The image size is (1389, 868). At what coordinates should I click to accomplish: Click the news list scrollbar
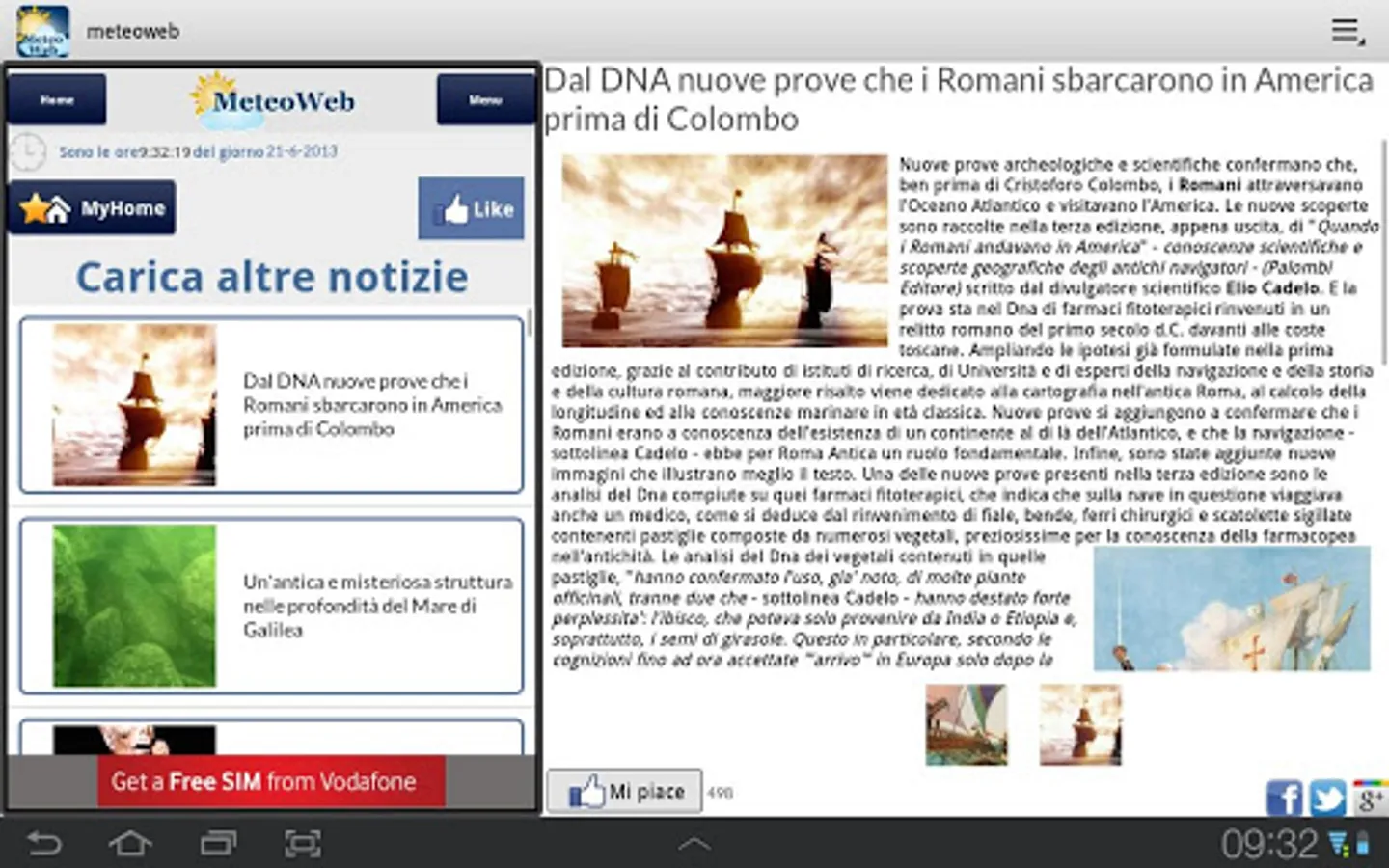click(530, 323)
